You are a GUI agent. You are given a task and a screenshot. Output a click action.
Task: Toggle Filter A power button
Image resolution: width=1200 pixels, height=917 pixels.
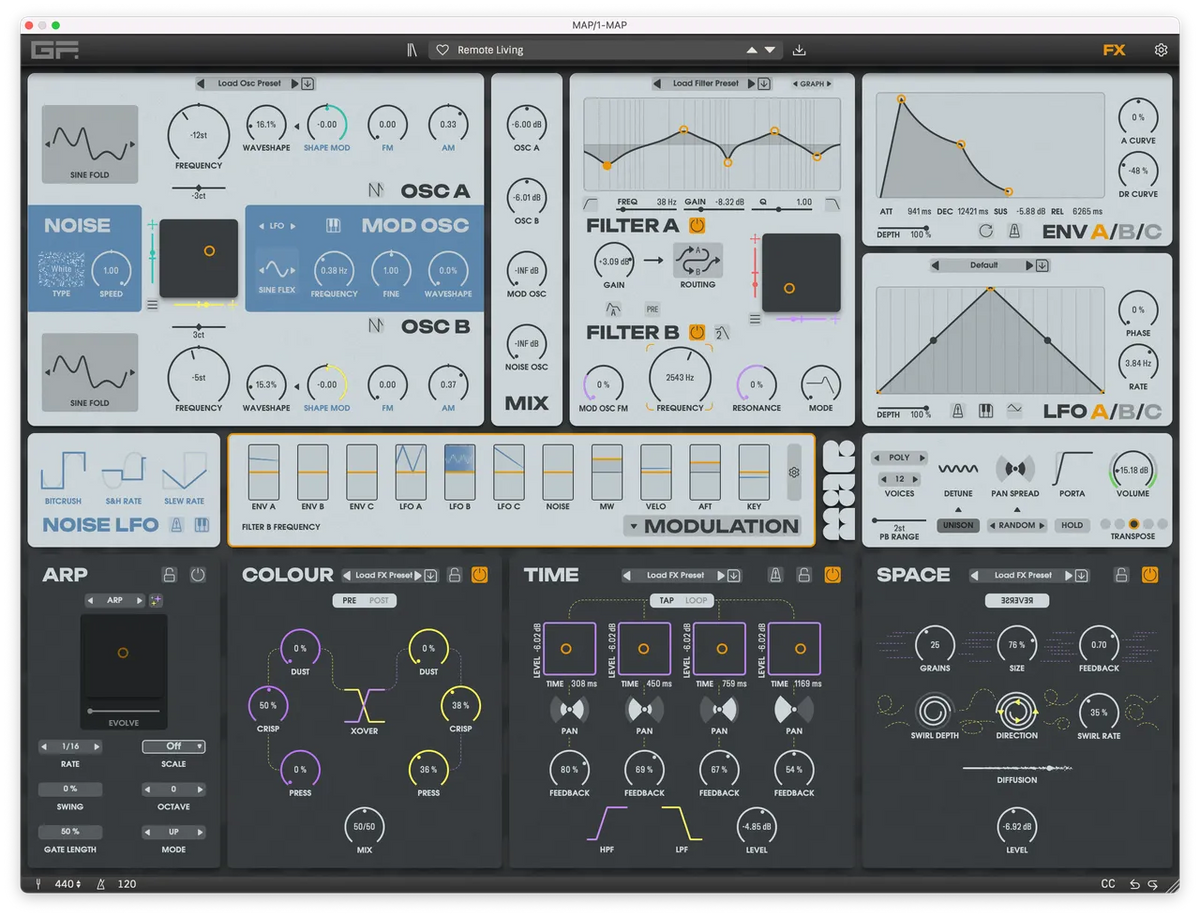click(697, 226)
